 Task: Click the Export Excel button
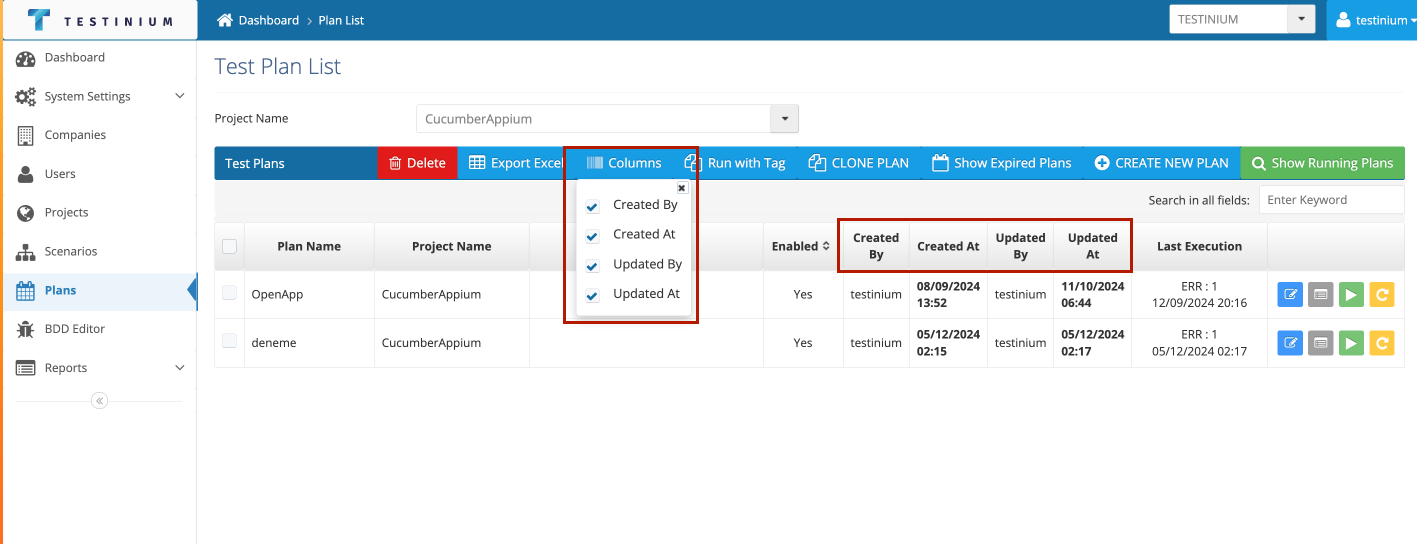click(x=514, y=163)
